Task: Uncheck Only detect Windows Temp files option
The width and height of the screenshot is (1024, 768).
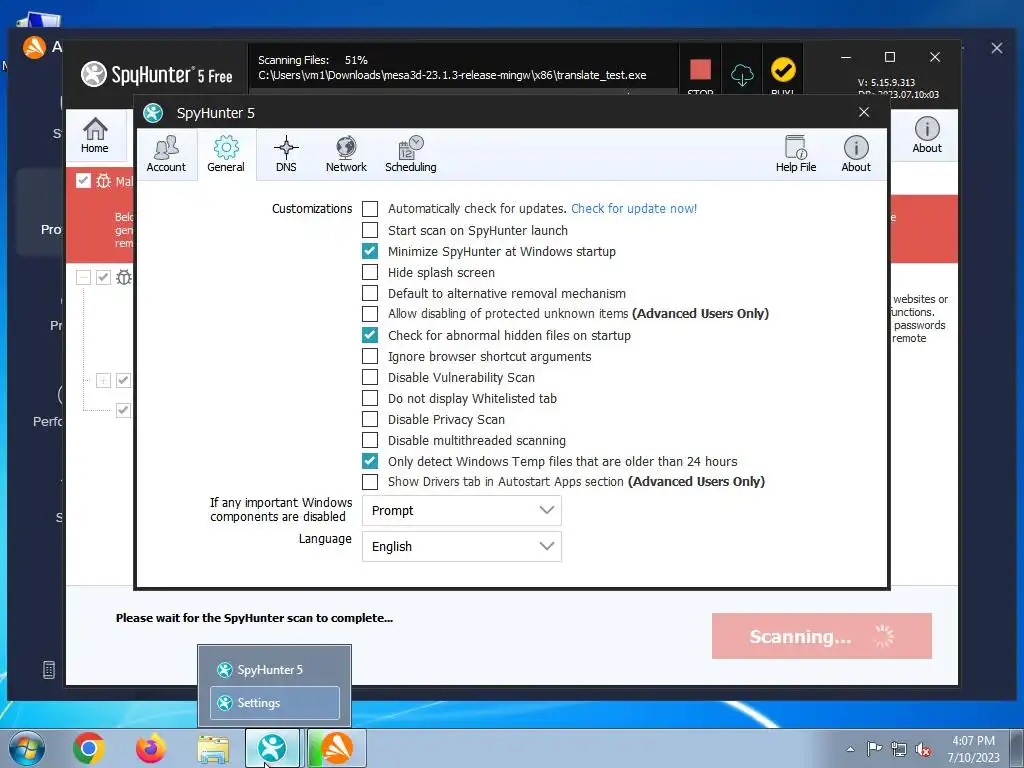Action: pyautogui.click(x=370, y=461)
